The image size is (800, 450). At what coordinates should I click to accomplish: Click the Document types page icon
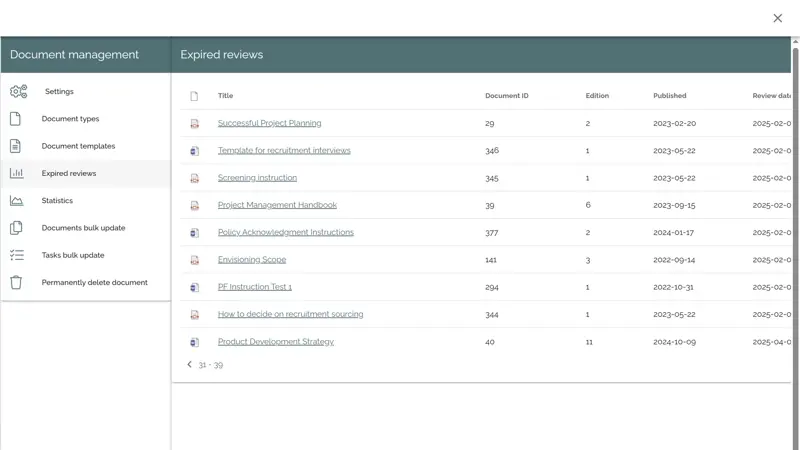(x=15, y=119)
